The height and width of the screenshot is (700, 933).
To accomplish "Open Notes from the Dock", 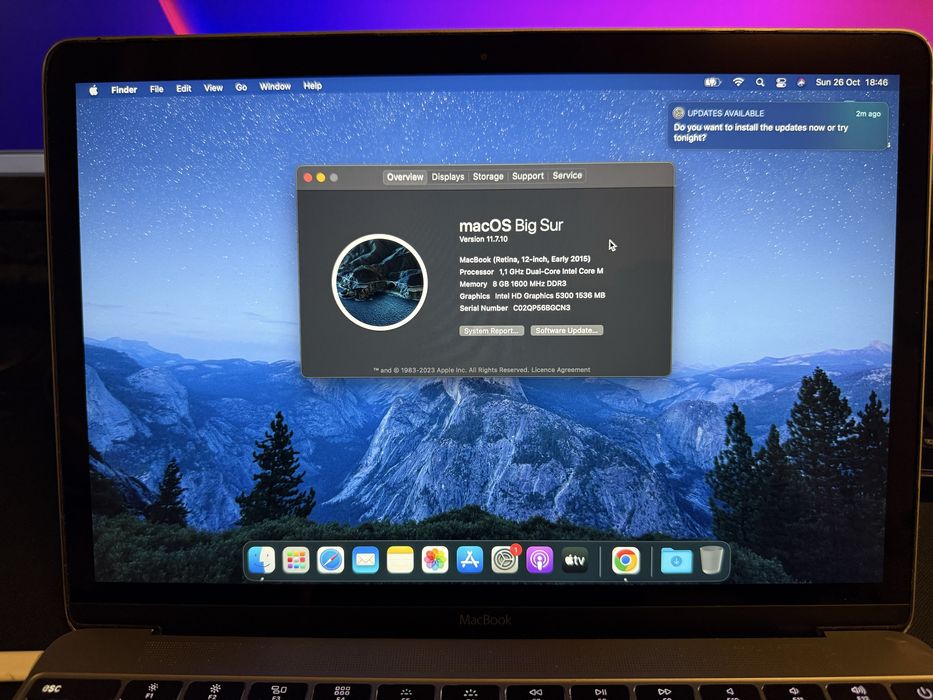I will click(400, 560).
